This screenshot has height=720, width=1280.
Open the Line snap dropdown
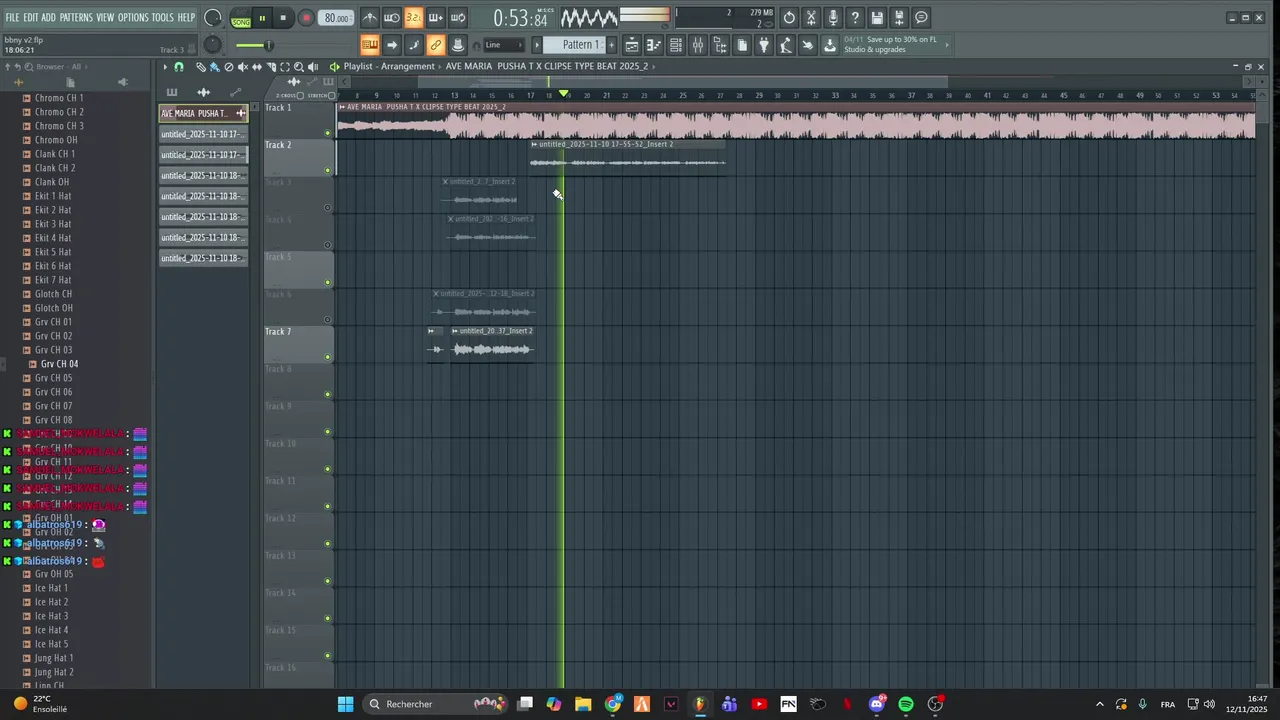[504, 44]
